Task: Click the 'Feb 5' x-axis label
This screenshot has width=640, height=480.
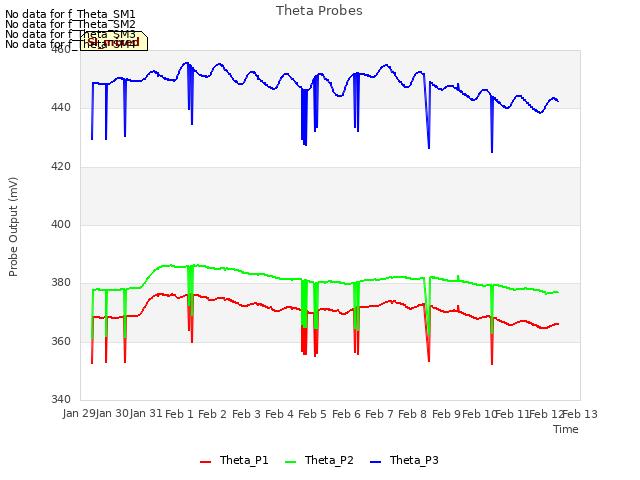Action: (x=313, y=414)
